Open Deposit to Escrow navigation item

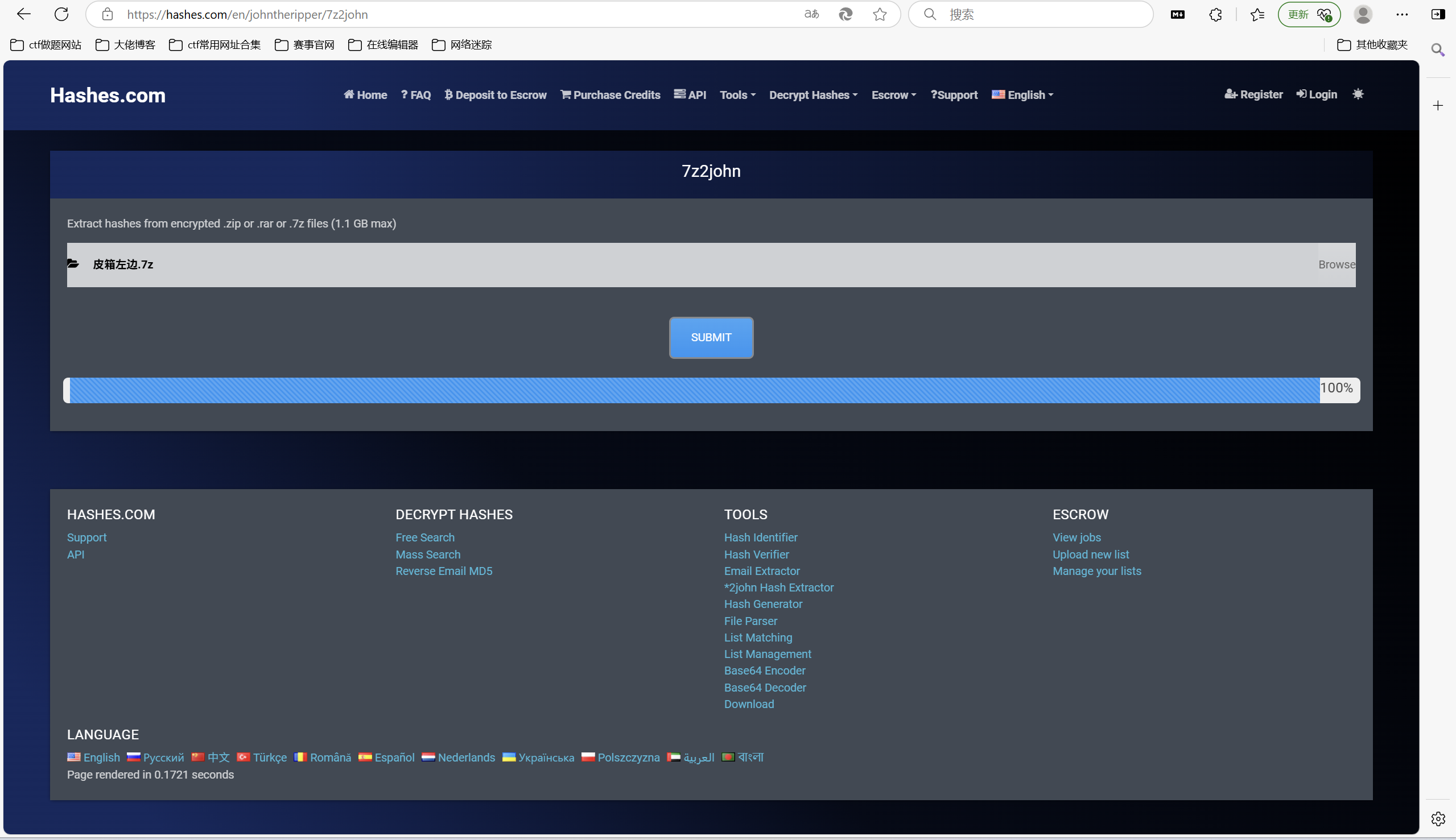[x=495, y=94]
